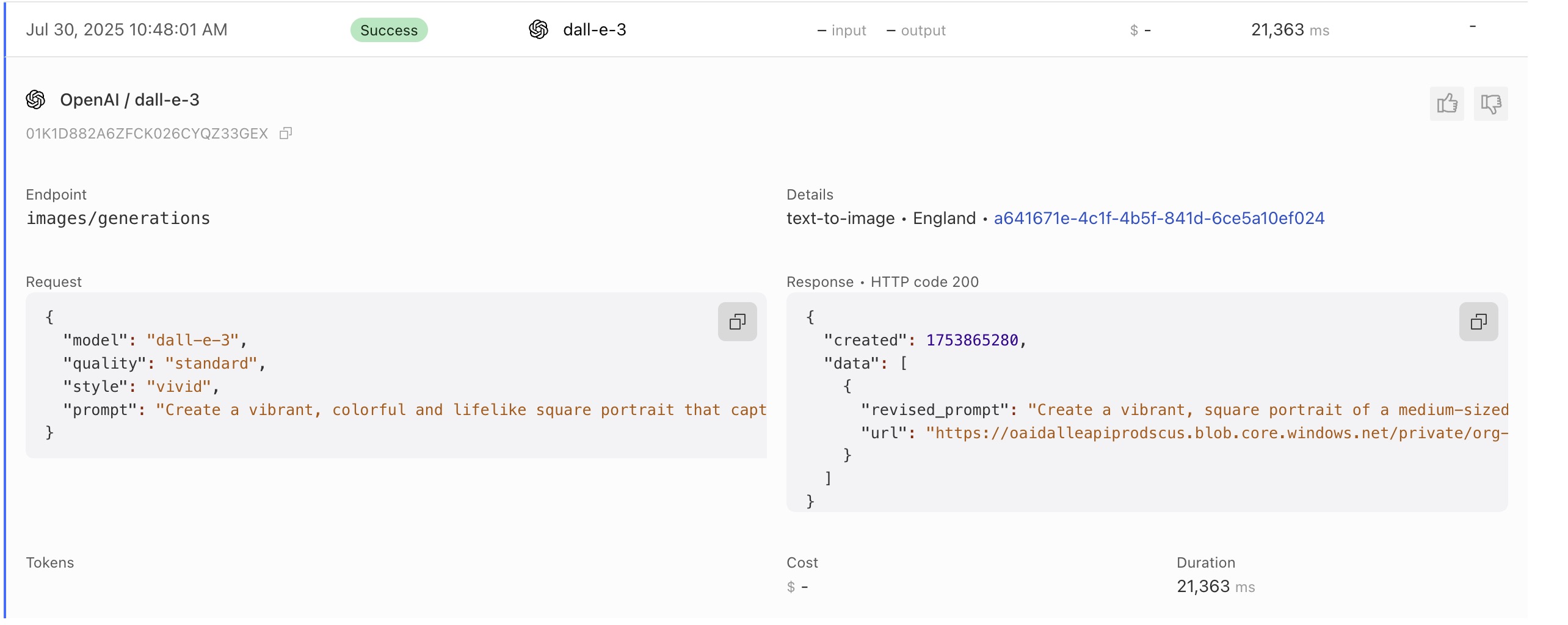Open the a641671e-4c1f-4b5f-841d-6ce5a10ef024 link
Viewport: 1568px width, 625px height.
(x=1159, y=218)
